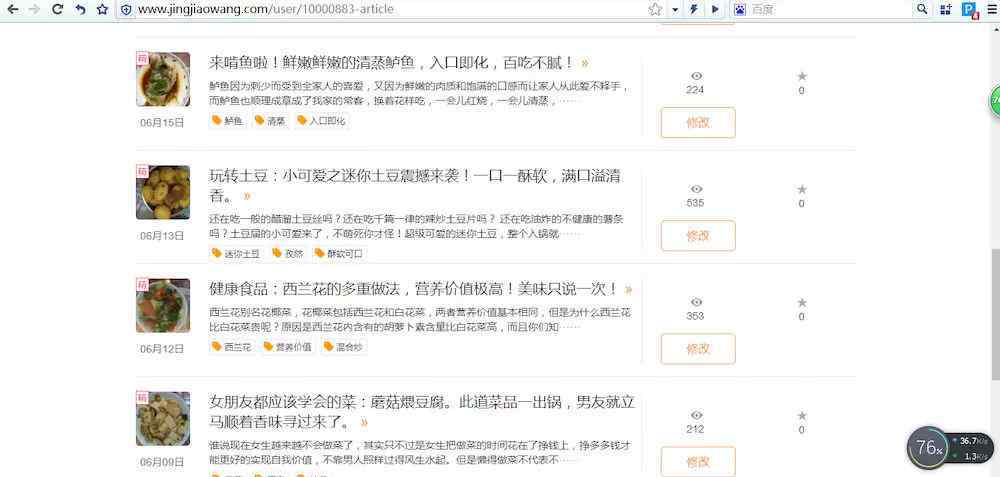Click the favorites star for the tofu article
Screen dimensions: 1000x477
click(802, 415)
